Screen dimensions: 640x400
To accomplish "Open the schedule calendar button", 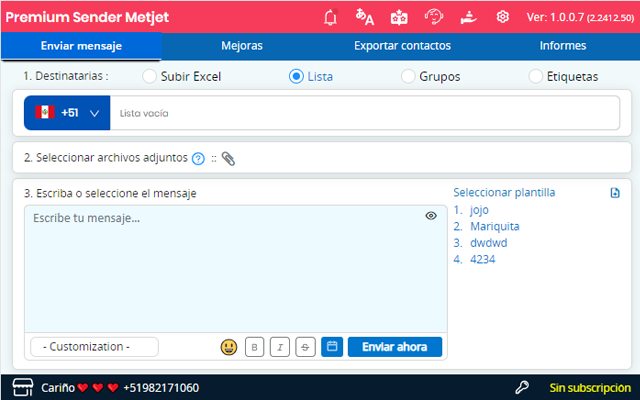I will pos(332,347).
